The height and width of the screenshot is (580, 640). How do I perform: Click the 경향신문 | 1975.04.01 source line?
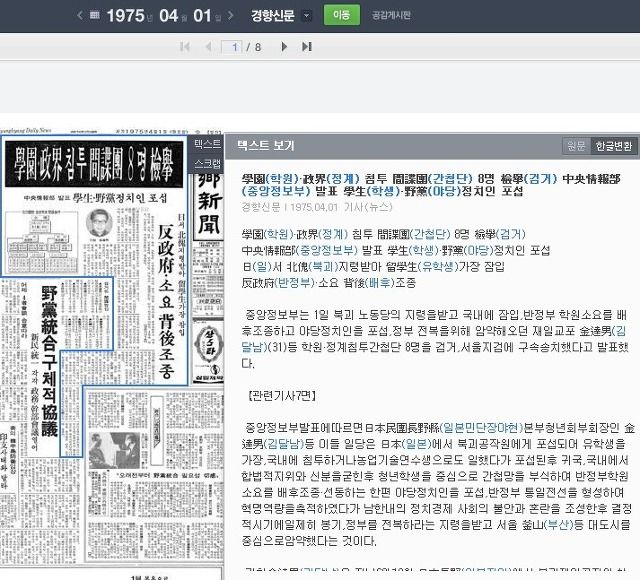point(317,207)
